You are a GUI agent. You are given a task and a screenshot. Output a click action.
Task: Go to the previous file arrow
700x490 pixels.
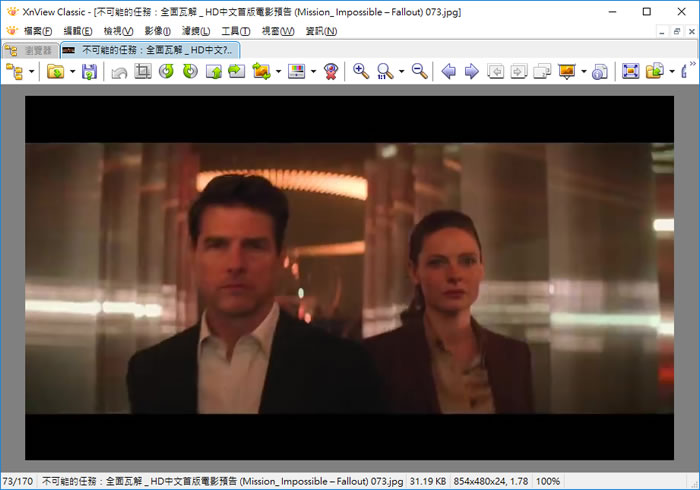[448, 71]
